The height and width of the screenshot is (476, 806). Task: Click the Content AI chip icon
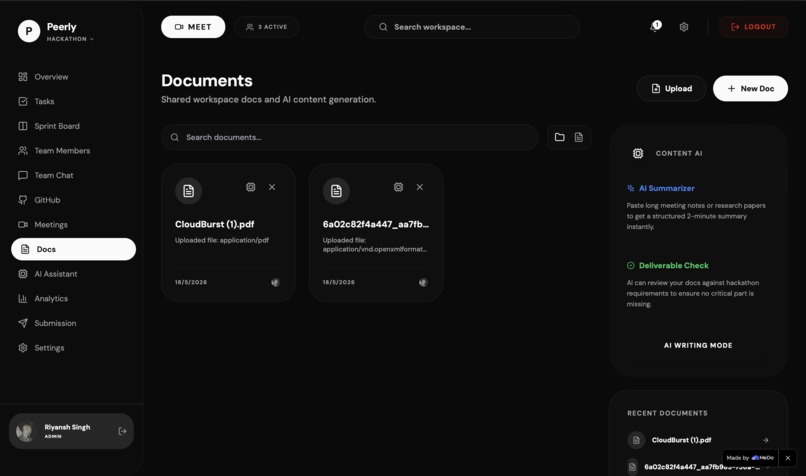click(638, 153)
